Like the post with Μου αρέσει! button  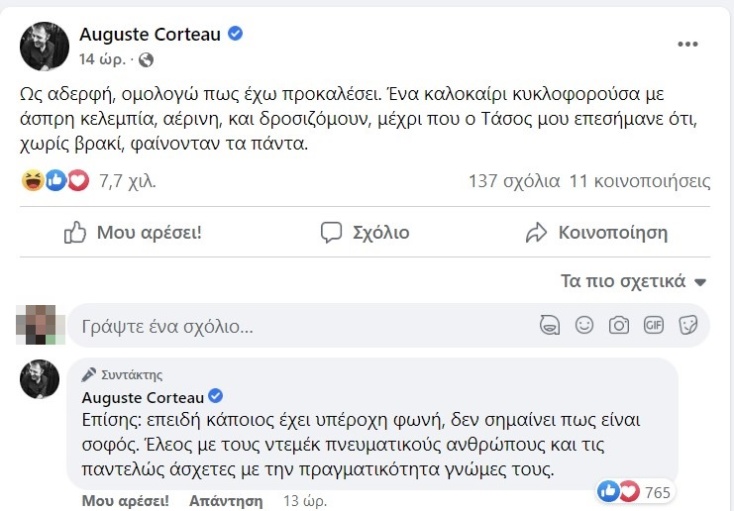click(133, 233)
